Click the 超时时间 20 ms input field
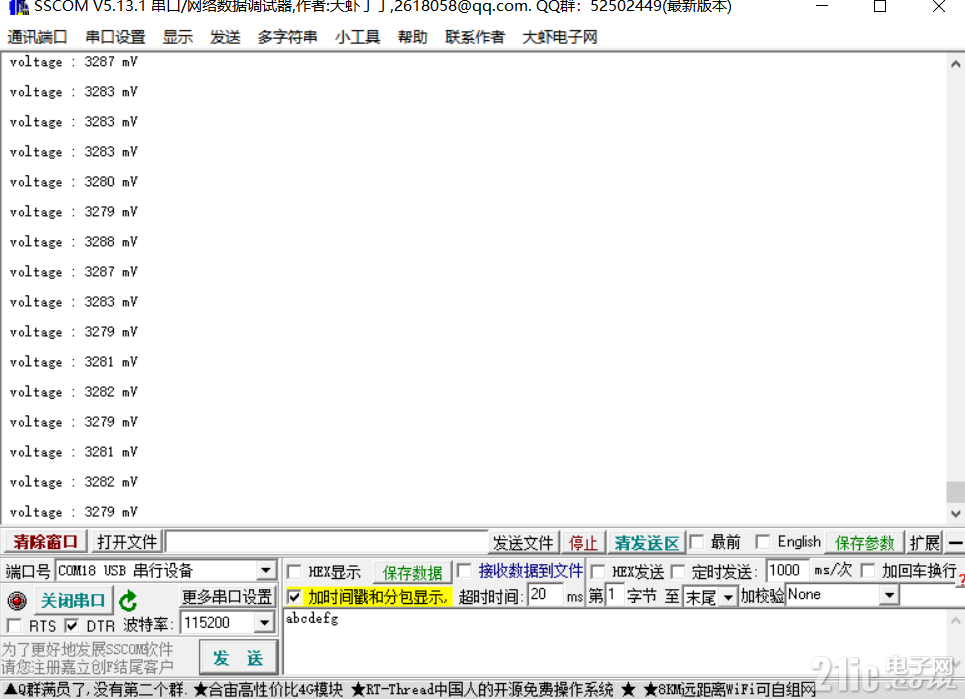Image resolution: width=965 pixels, height=699 pixels. coord(545,595)
